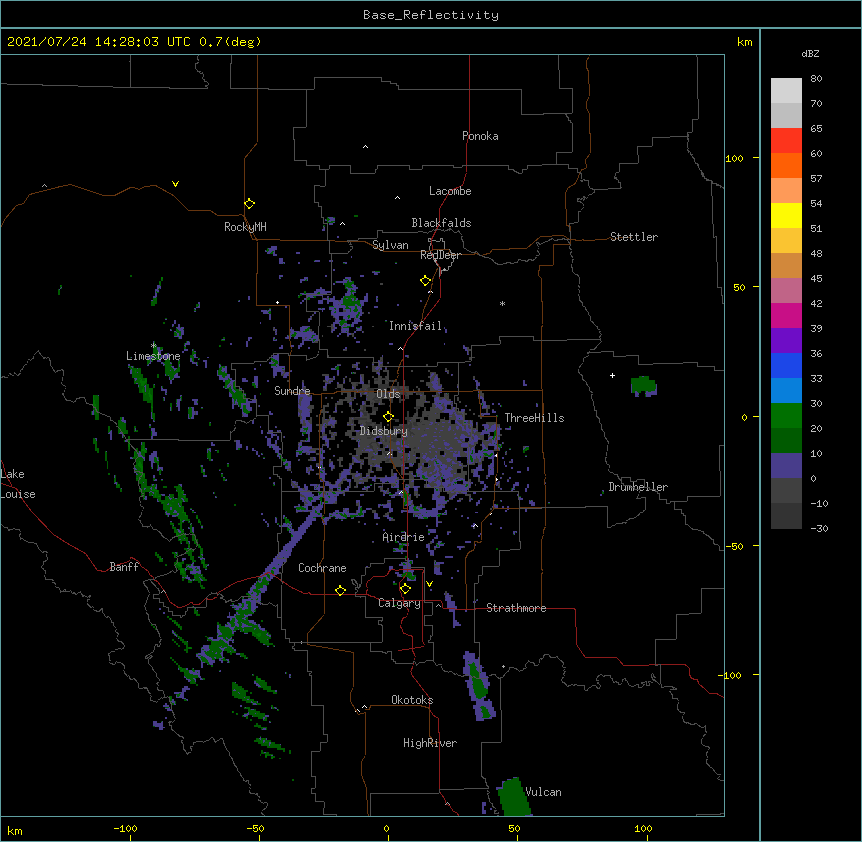
Task: Click the white asterisk marker east of Innisfail
Action: 502,303
